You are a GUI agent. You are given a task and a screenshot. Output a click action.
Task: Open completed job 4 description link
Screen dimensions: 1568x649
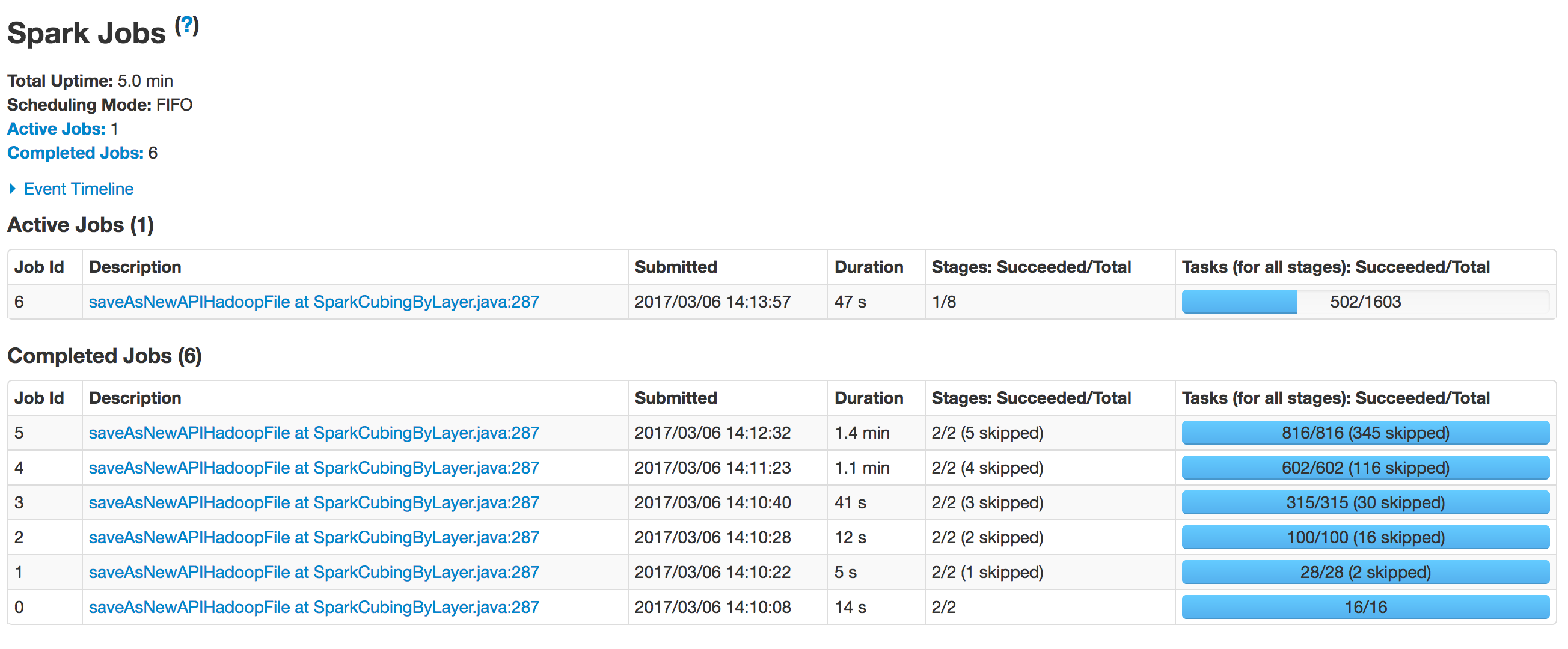[313, 467]
